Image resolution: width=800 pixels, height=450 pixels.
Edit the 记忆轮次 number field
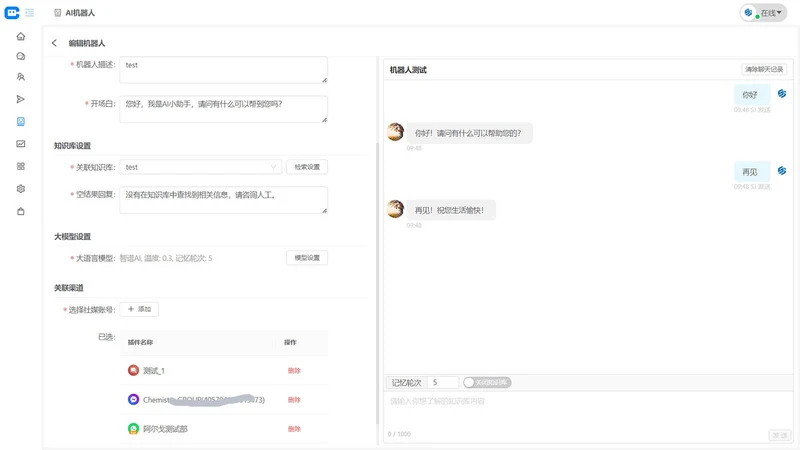click(443, 382)
